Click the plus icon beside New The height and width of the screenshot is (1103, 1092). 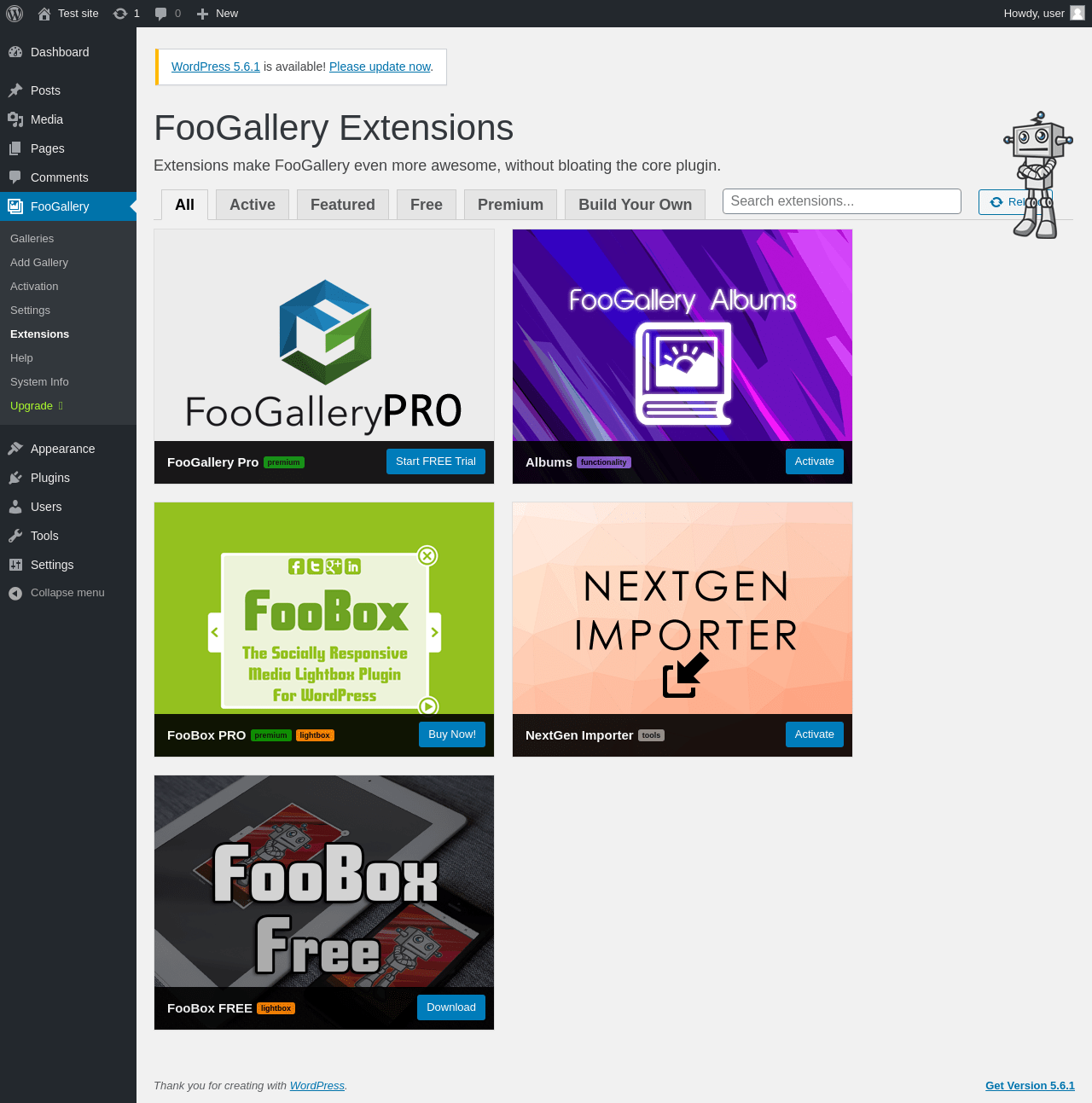coord(202,14)
